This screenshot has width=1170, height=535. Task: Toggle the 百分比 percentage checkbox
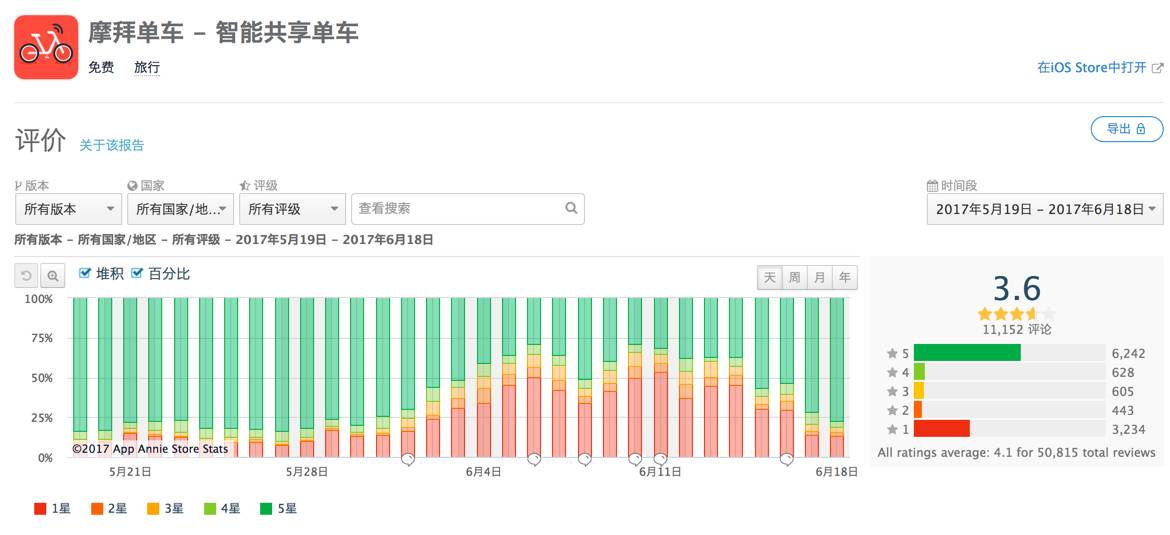click(137, 274)
